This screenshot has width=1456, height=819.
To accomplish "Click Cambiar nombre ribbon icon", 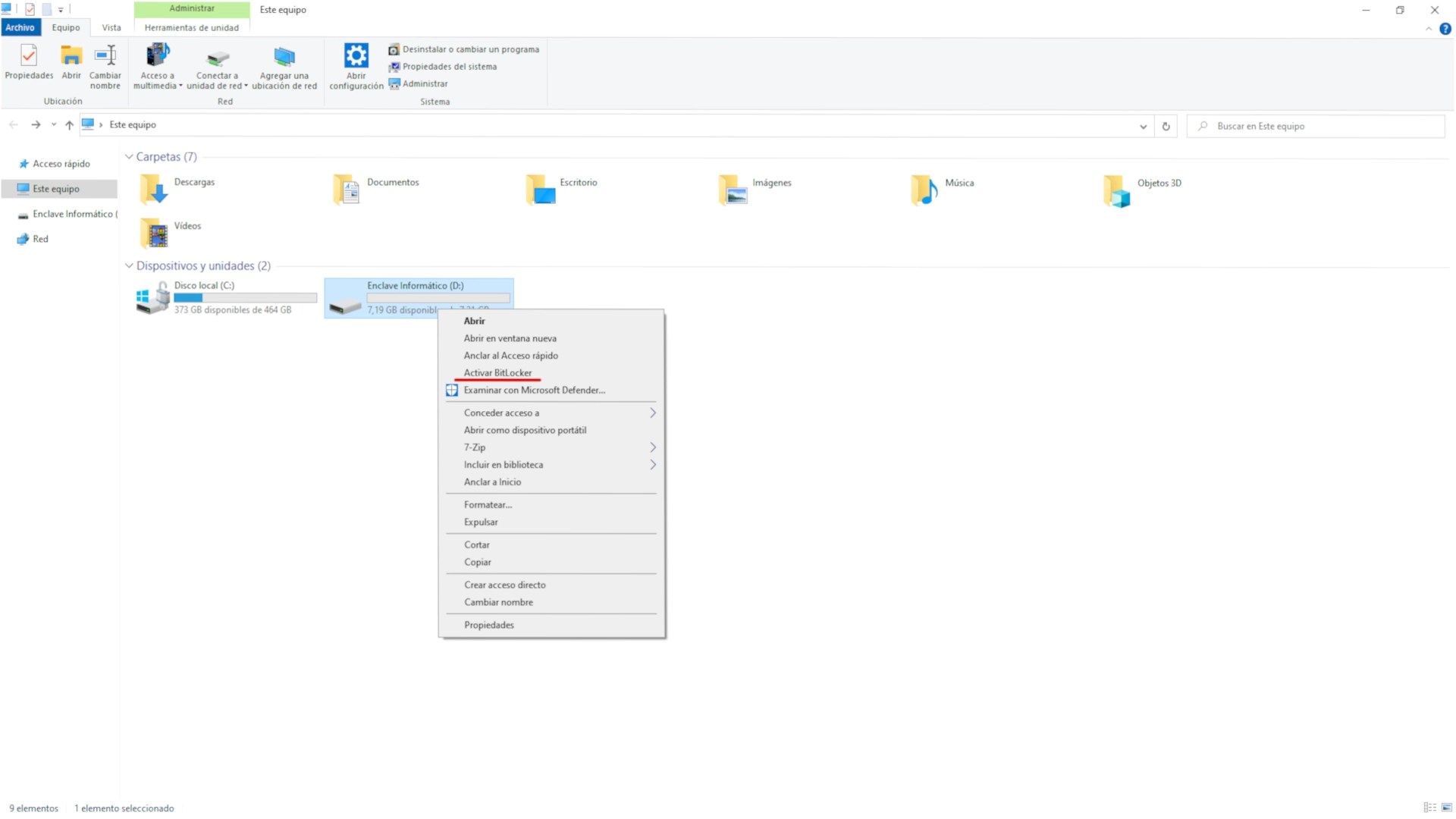I will (105, 56).
